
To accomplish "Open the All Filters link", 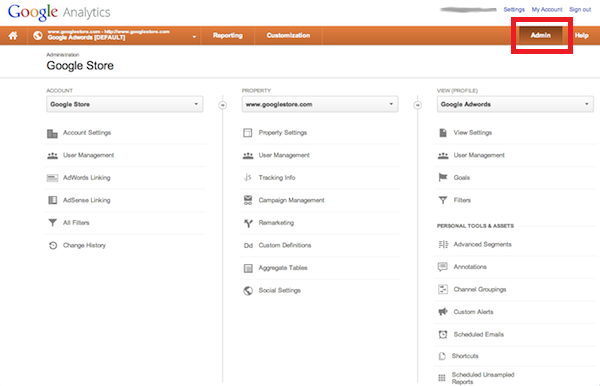I will [x=76, y=223].
